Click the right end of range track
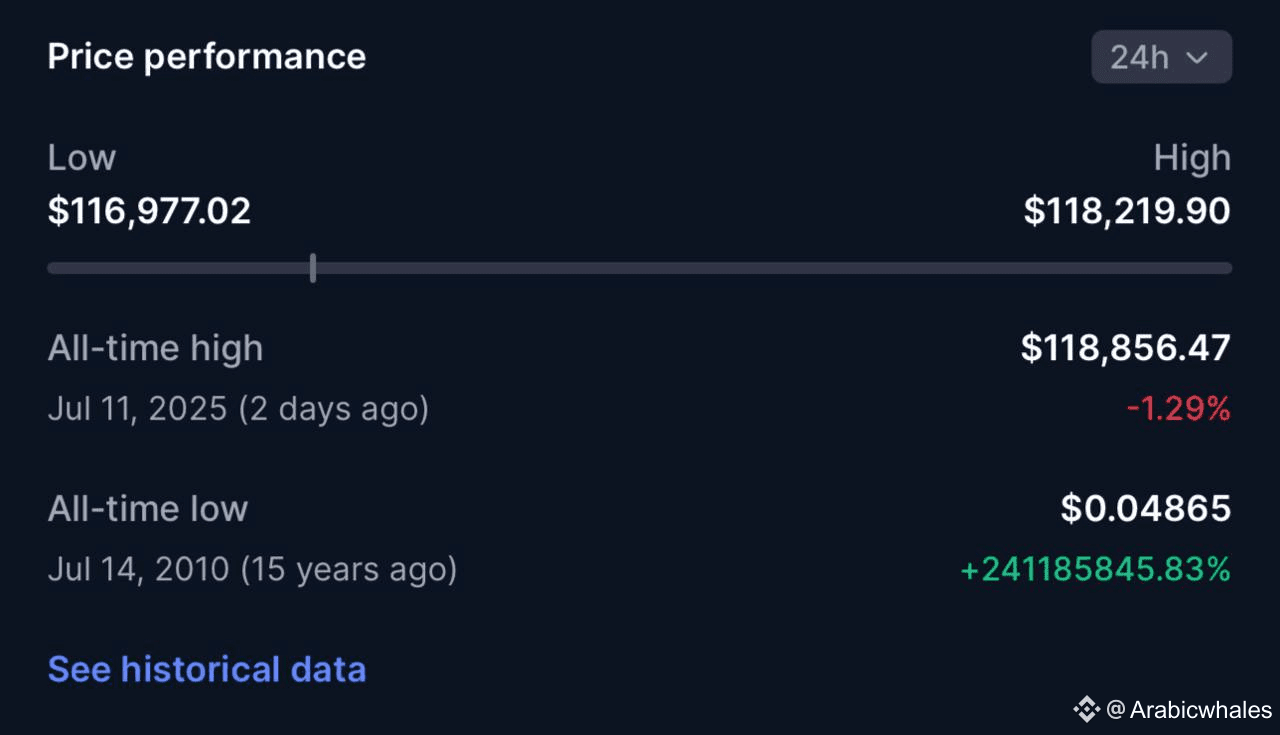This screenshot has height=735, width=1280. [x=1226, y=268]
